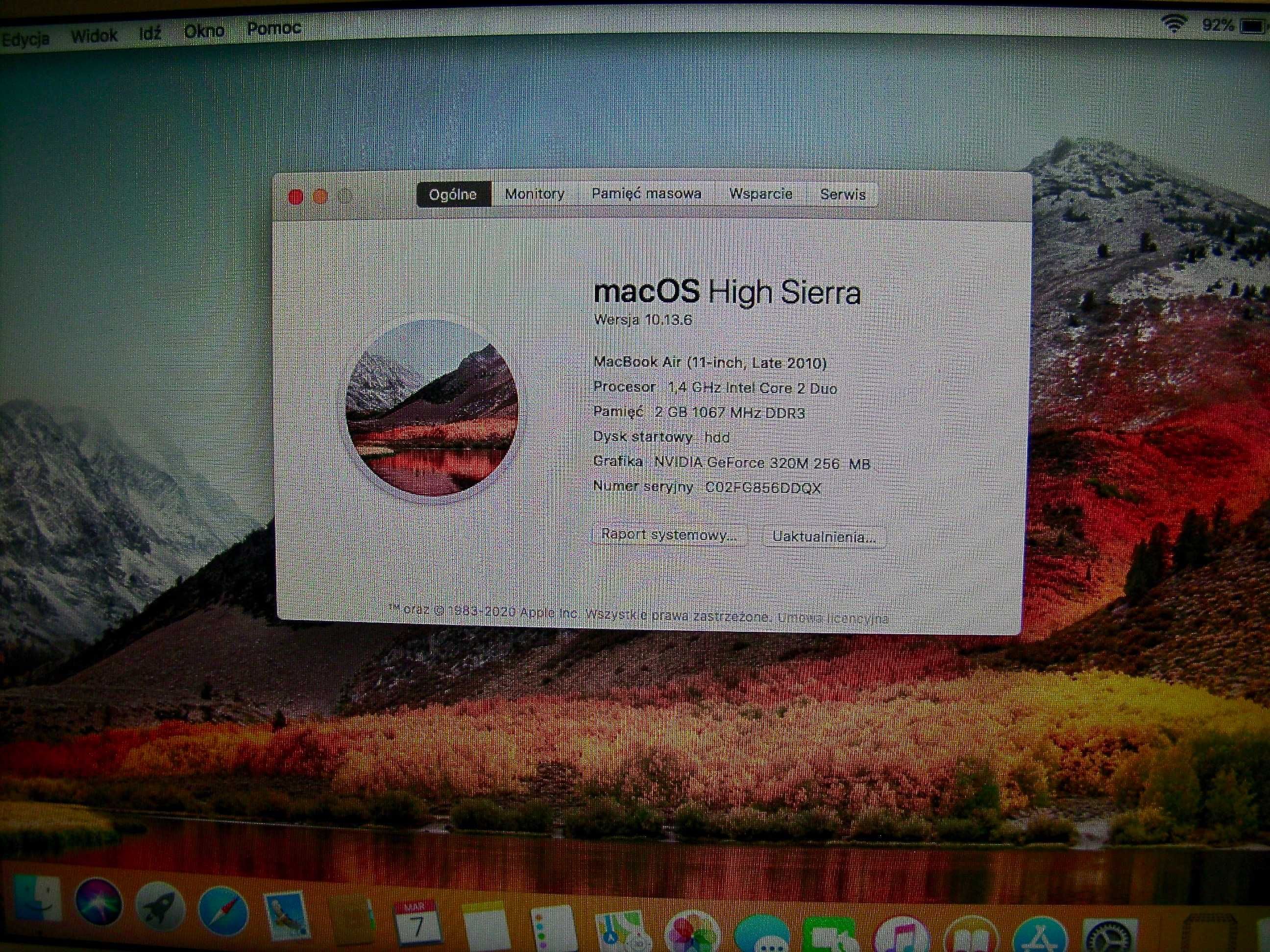Switch to the Monitory tab
Viewport: 1270px width, 952px height.
tap(535, 193)
